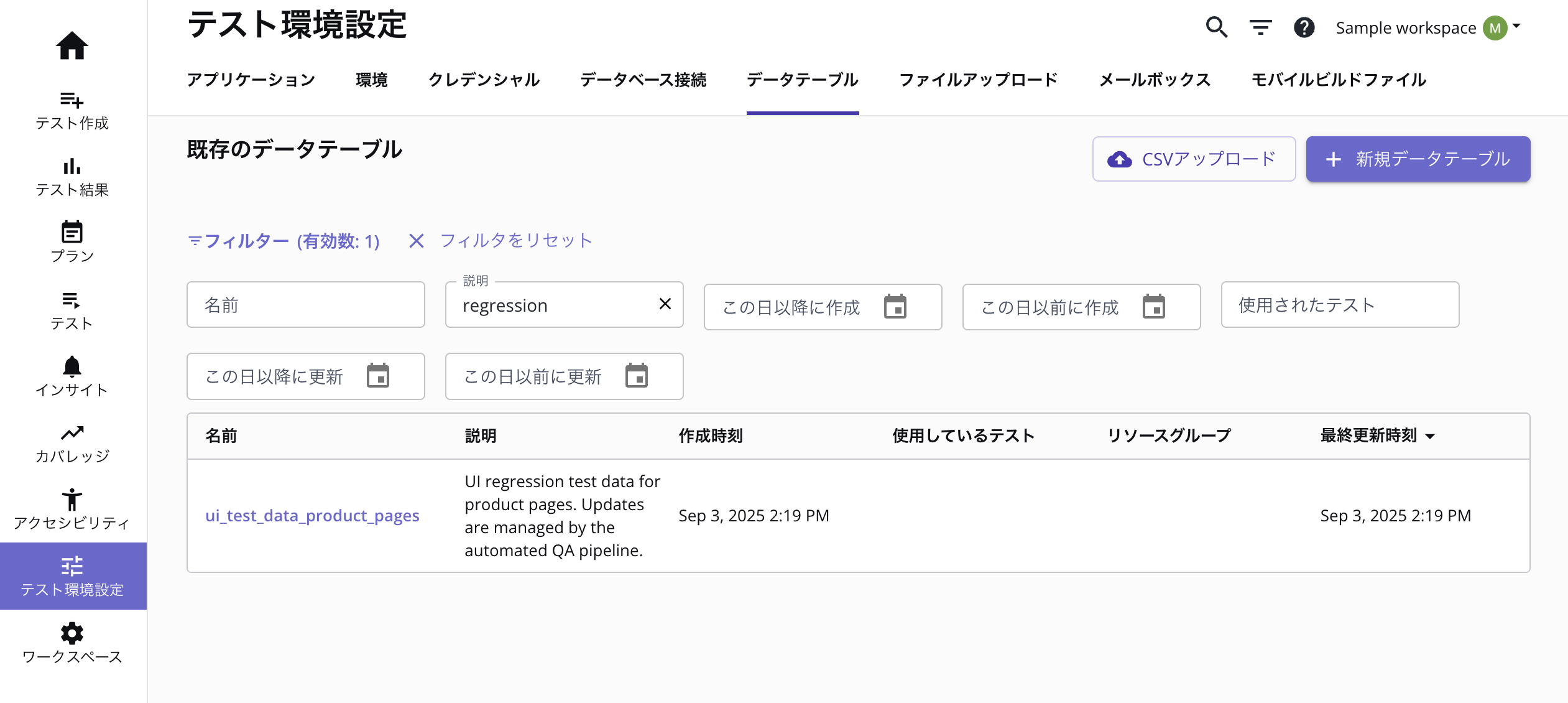Open the calendar picker for この日以降に作成
The image size is (1568, 703).
[x=896, y=307]
